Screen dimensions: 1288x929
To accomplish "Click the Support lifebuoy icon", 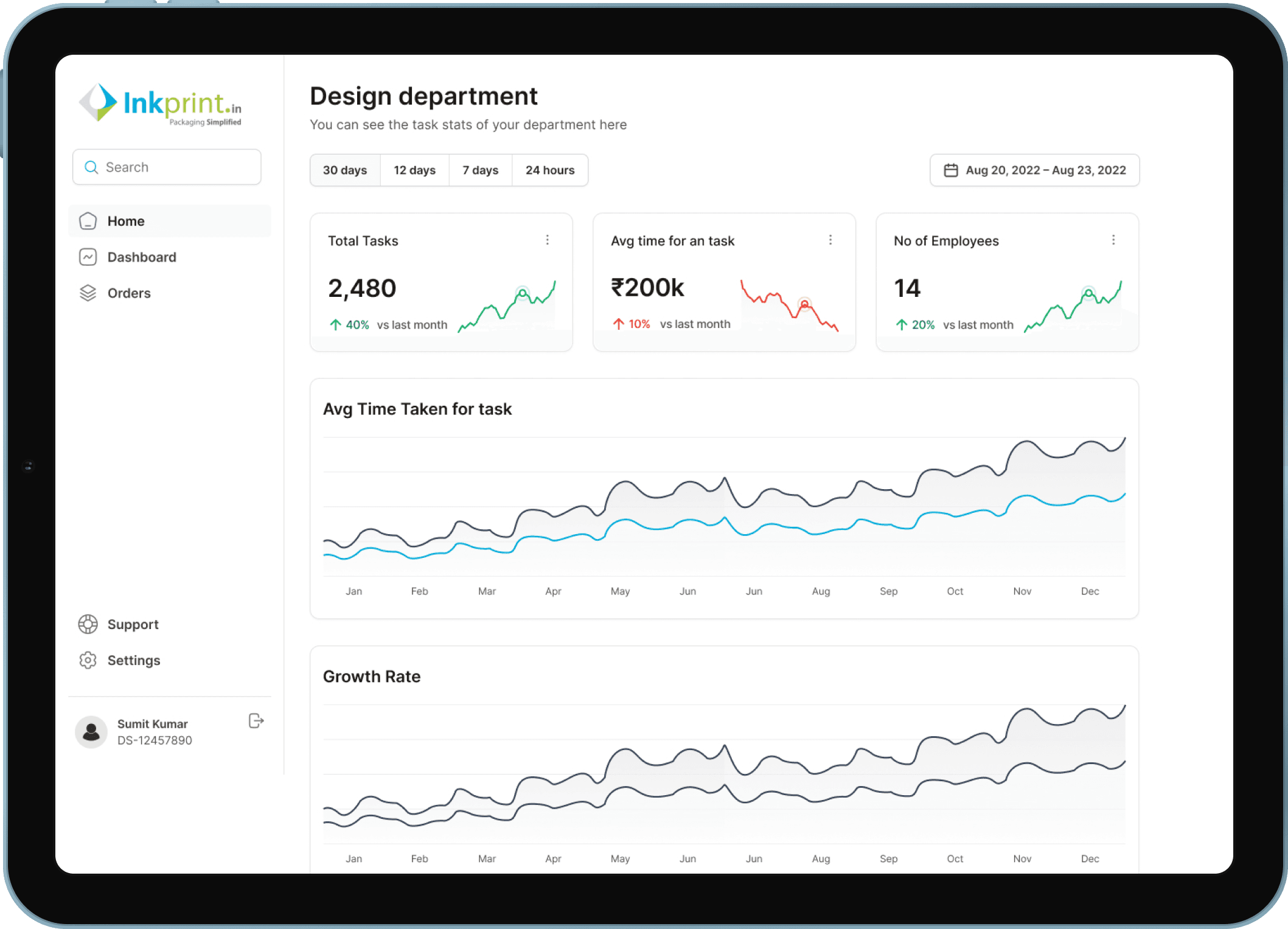I will (x=88, y=624).
